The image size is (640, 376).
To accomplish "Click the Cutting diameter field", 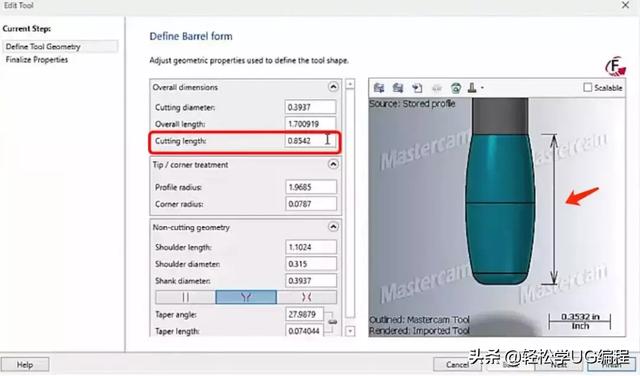I will pos(310,107).
